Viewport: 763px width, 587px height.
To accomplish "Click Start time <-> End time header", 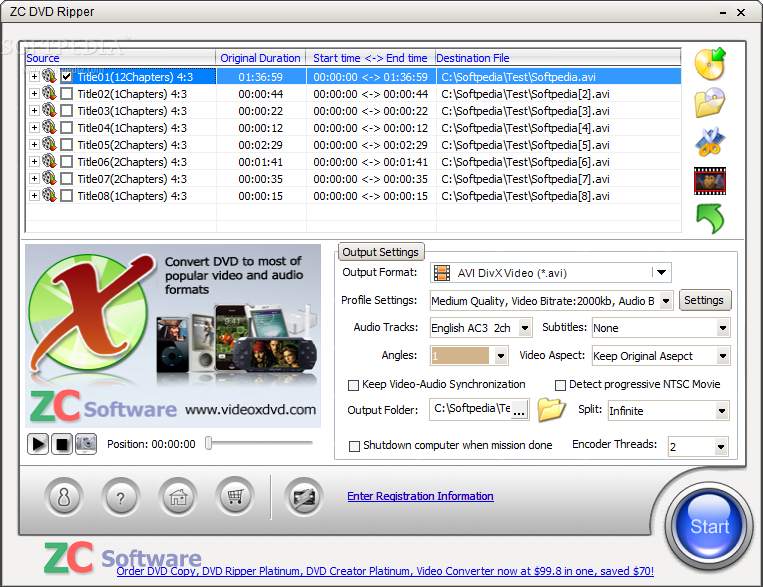I will point(370,58).
